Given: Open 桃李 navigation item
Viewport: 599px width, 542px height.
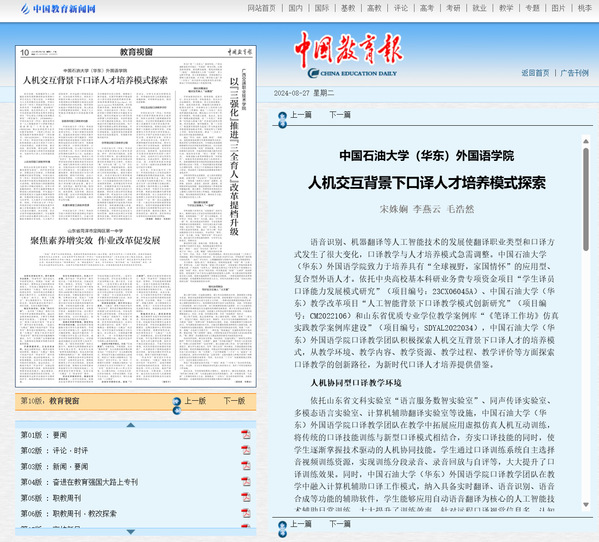Looking at the screenshot, I should coord(584,8).
